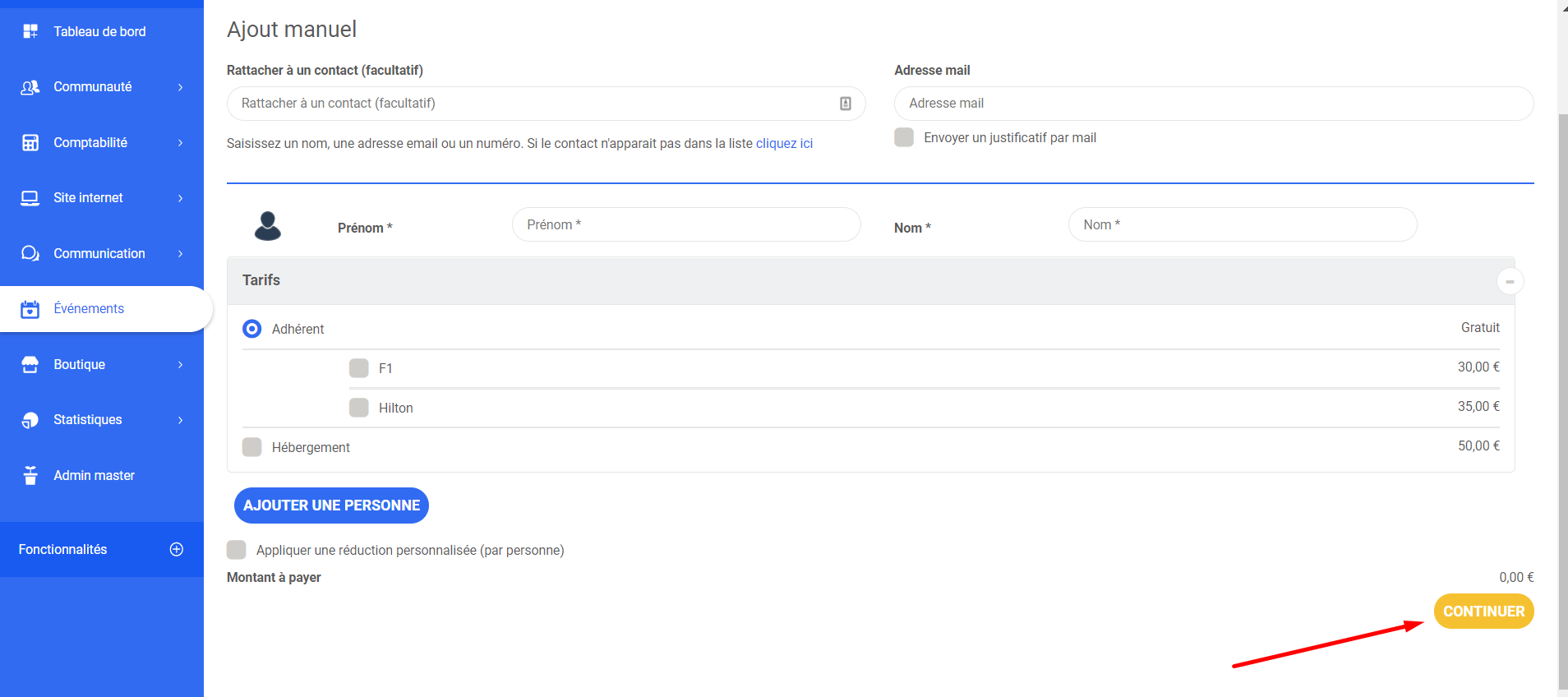Click the Communication chat bubble icon
Screen dimensions: 1568x697
pos(30,253)
